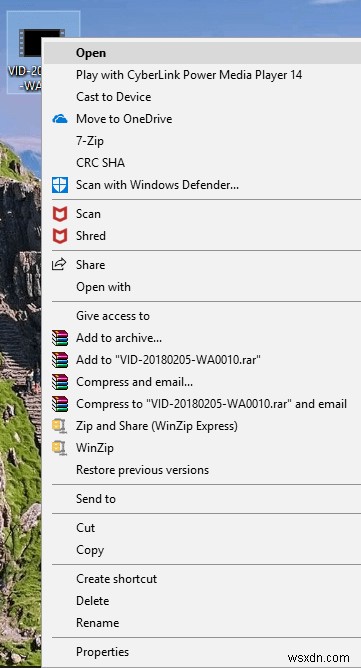Select Add to "VID-20180205-WA0010.rar"

point(202,360)
